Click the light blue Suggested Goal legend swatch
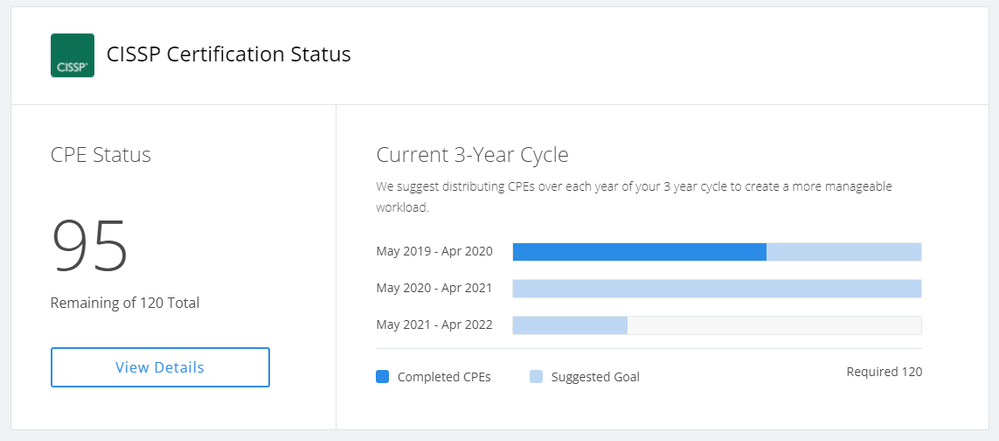This screenshot has height=441, width=999. tap(536, 377)
